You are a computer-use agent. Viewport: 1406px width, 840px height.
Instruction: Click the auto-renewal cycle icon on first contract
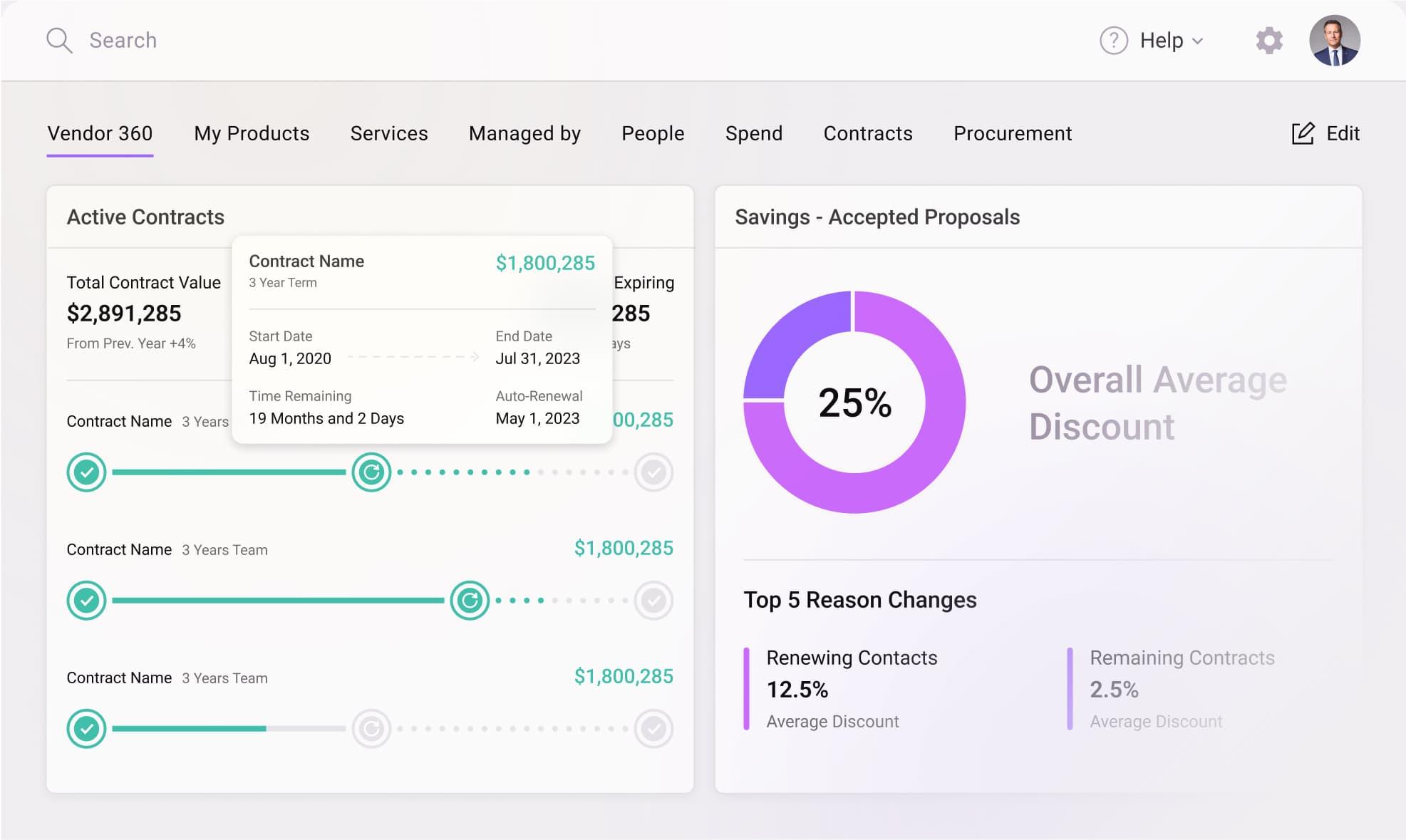click(x=370, y=470)
